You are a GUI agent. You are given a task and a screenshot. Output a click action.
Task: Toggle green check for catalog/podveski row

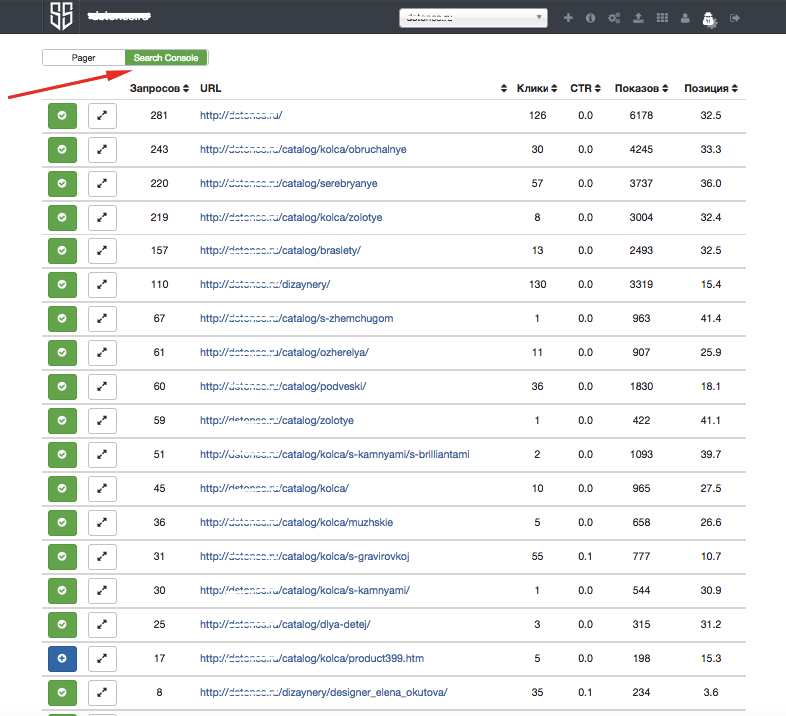click(x=62, y=387)
